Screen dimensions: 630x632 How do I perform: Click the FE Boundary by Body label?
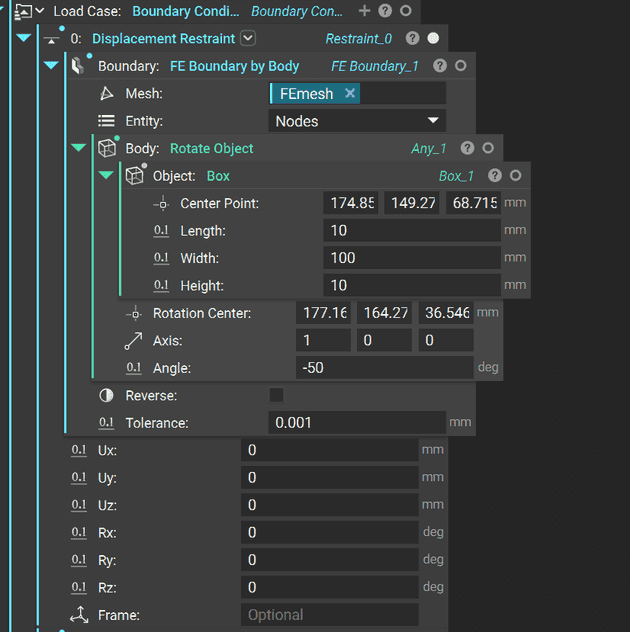pos(227,66)
